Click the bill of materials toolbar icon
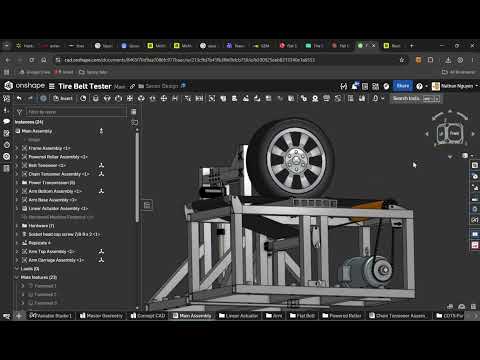The width and height of the screenshot is (480, 360). tap(350, 98)
